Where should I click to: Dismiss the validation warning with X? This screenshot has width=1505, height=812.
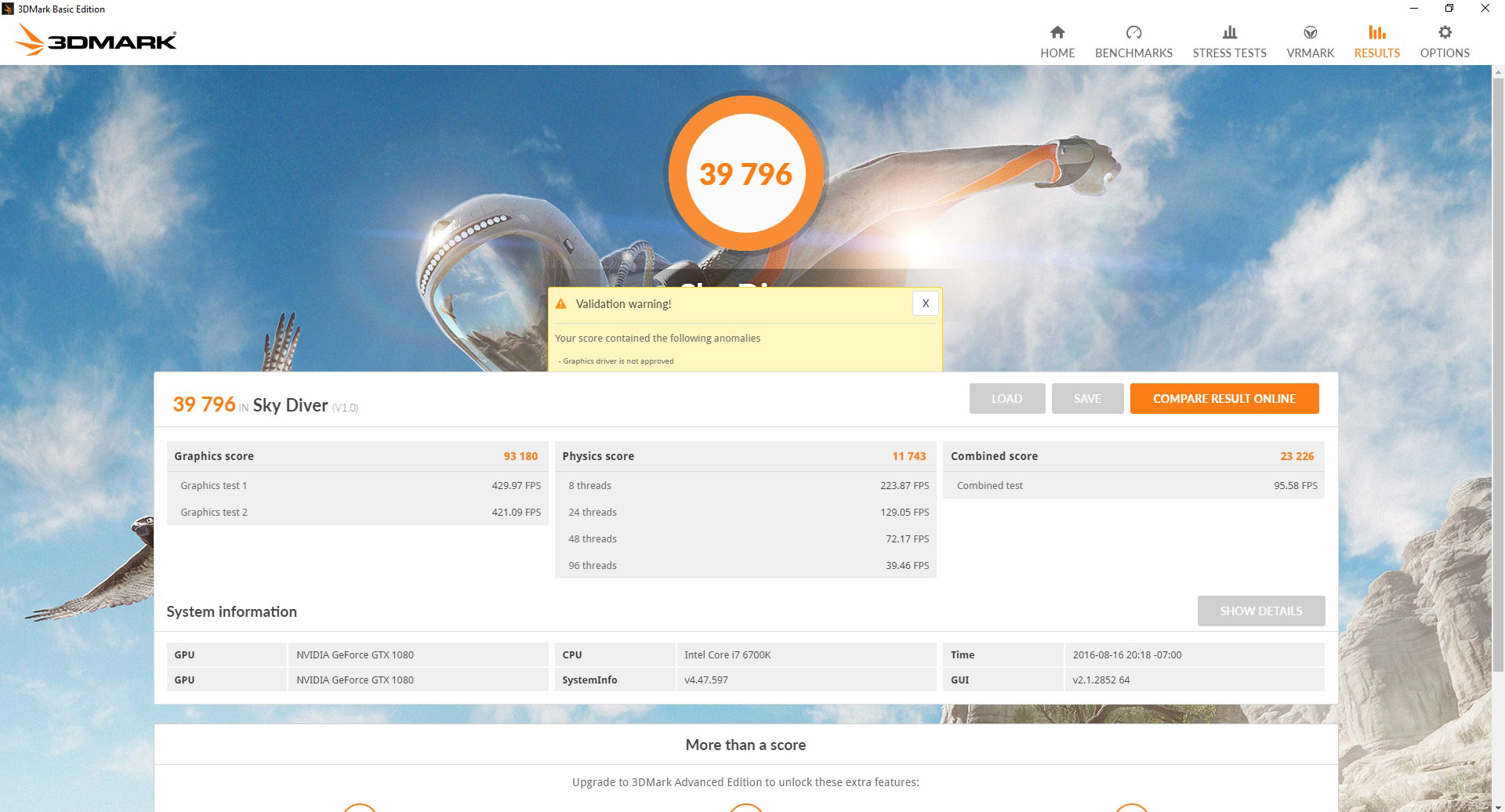(x=926, y=303)
